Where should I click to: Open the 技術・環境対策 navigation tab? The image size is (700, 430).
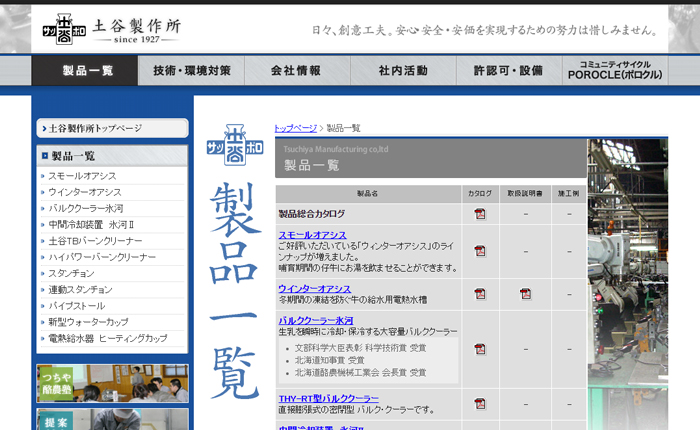[192, 71]
